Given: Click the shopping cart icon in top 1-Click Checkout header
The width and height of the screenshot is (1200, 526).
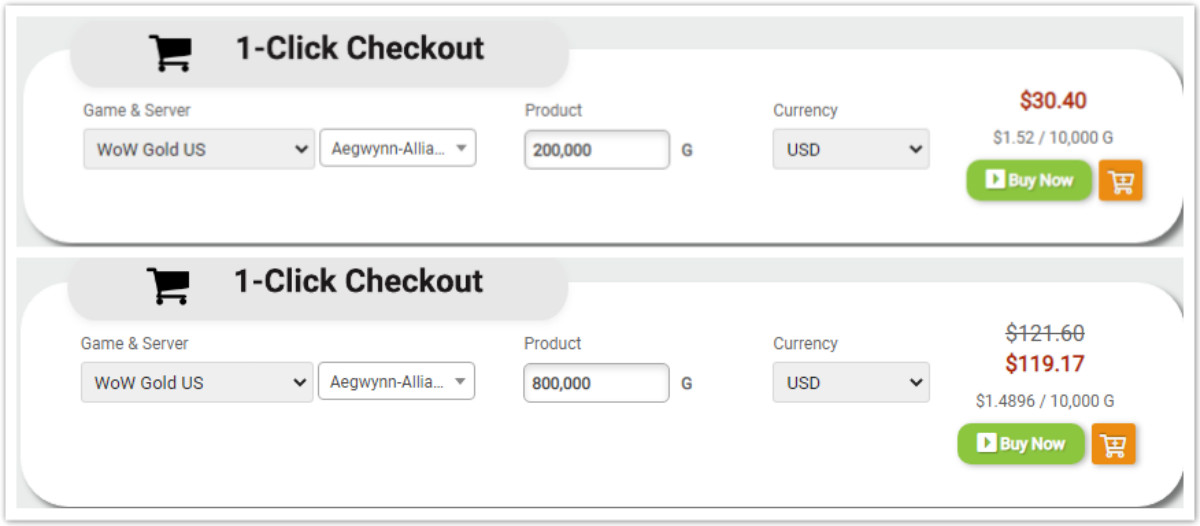Looking at the screenshot, I should tap(171, 52).
